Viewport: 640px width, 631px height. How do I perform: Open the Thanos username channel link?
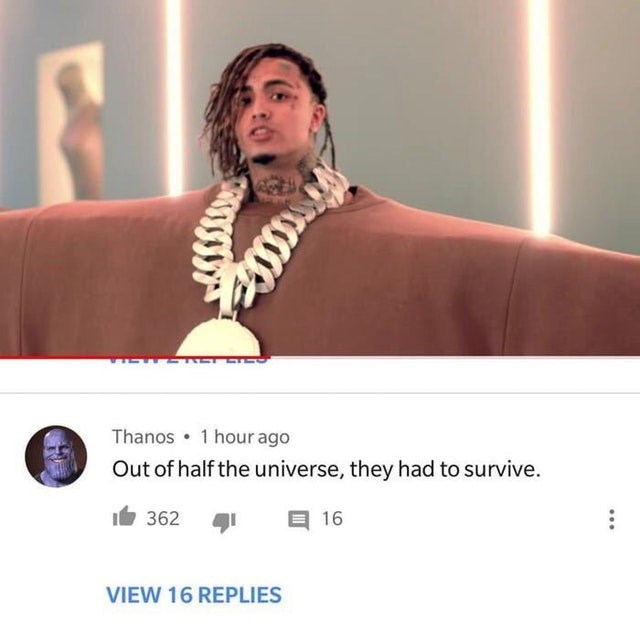[143, 437]
